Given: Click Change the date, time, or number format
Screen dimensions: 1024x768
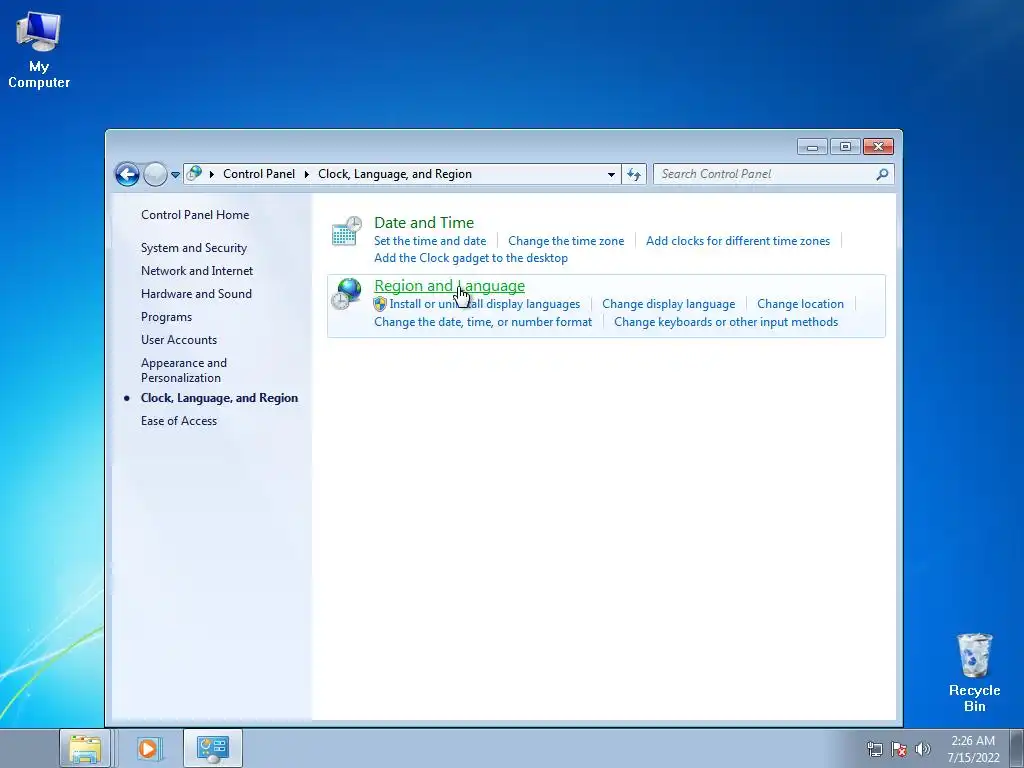Looking at the screenshot, I should (x=483, y=322).
